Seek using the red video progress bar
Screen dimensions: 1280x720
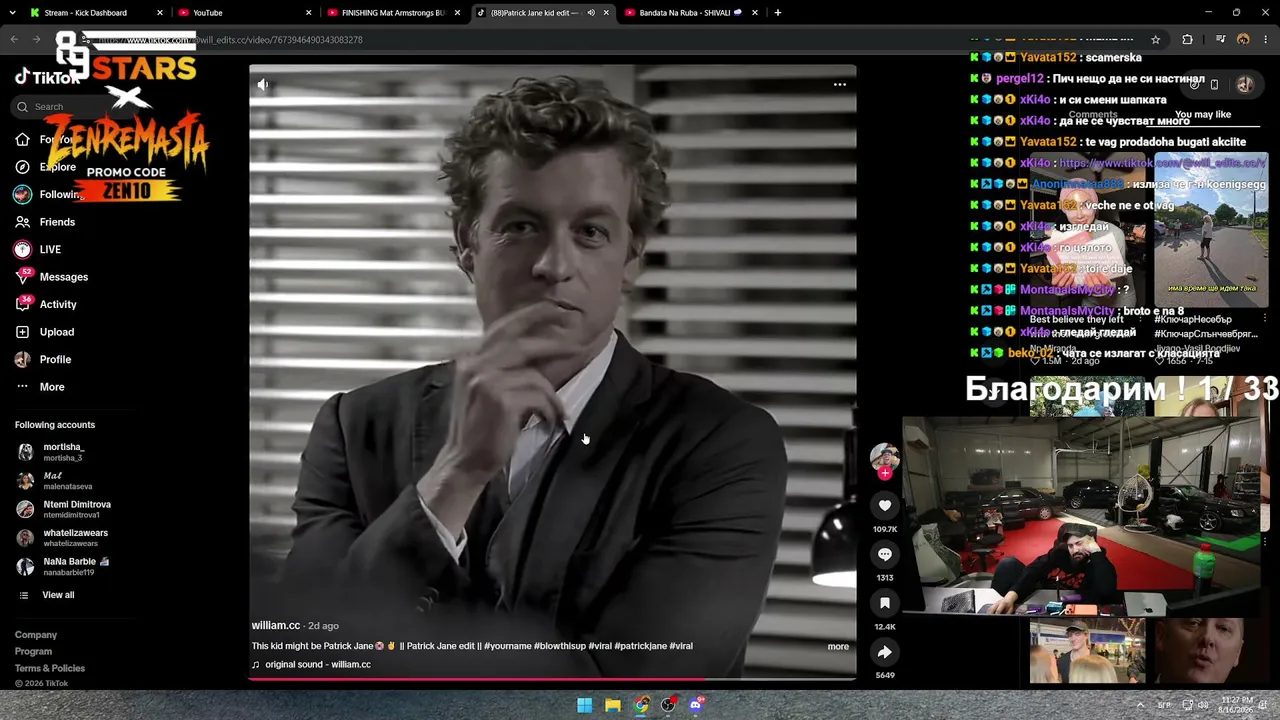(x=552, y=679)
